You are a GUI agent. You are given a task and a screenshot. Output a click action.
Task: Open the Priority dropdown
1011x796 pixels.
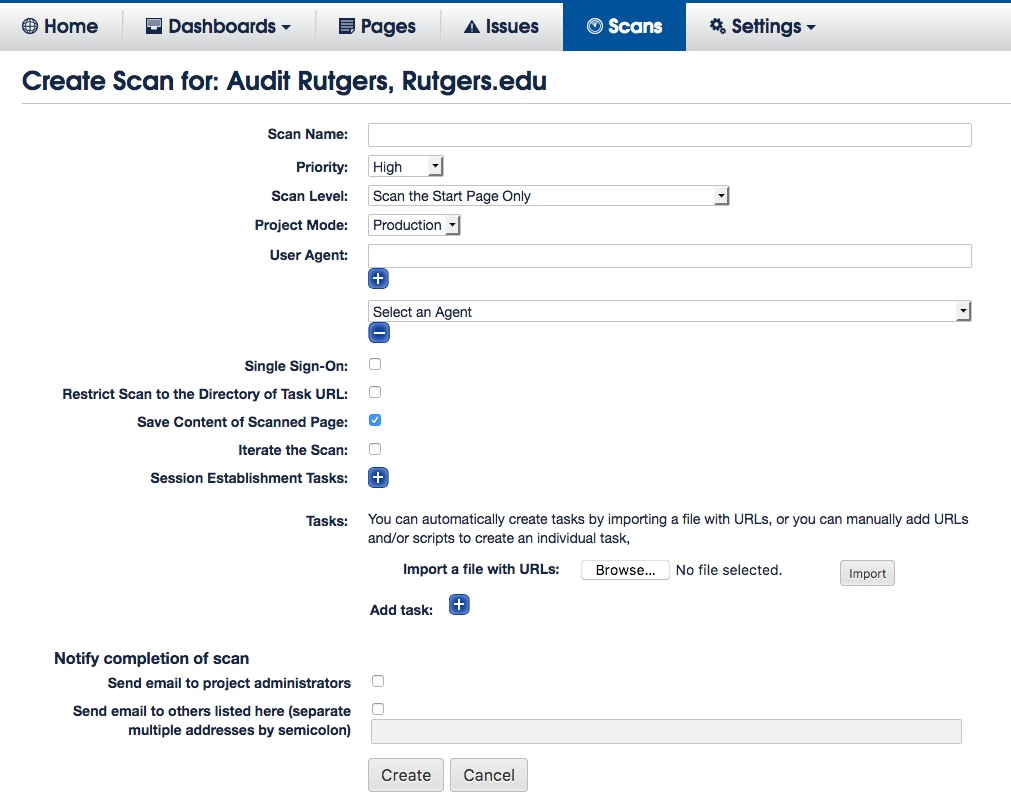(x=405, y=167)
